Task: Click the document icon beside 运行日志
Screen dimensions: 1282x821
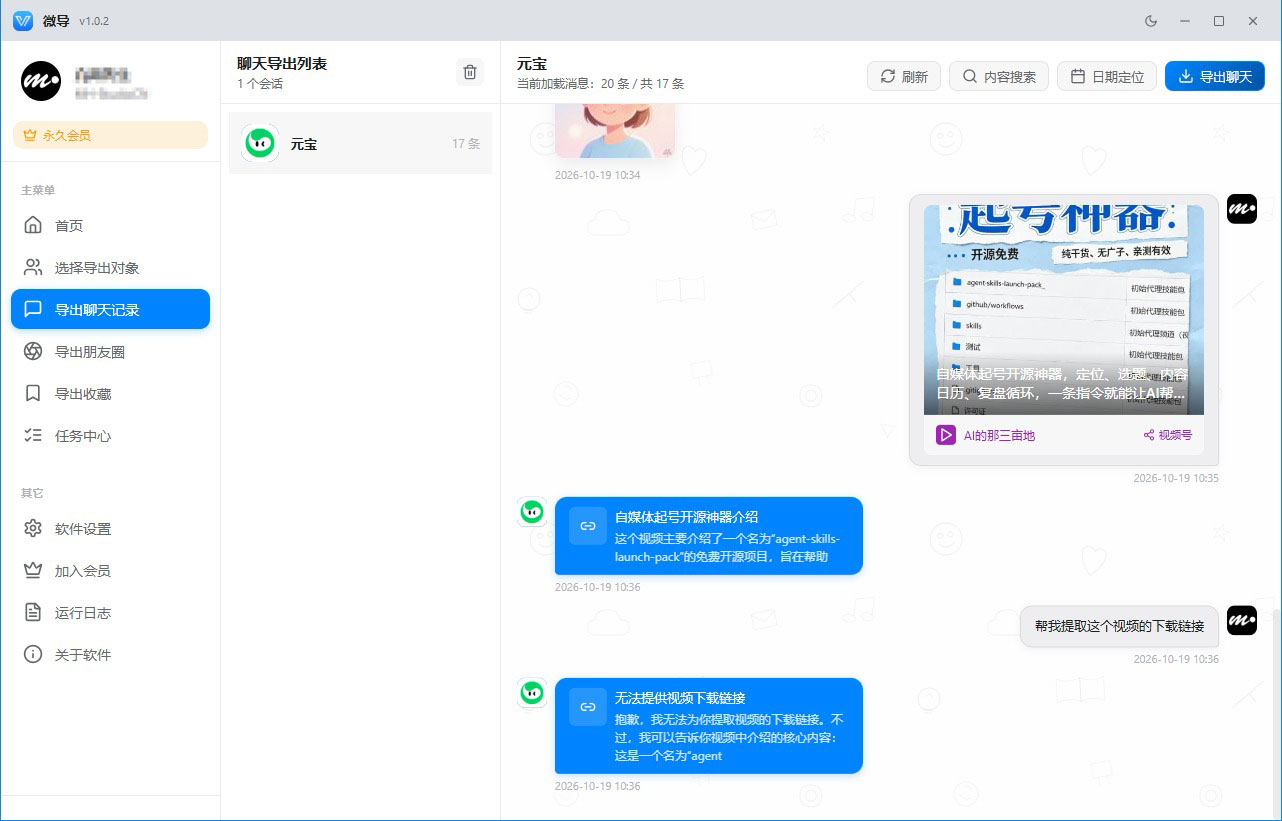Action: (x=33, y=613)
